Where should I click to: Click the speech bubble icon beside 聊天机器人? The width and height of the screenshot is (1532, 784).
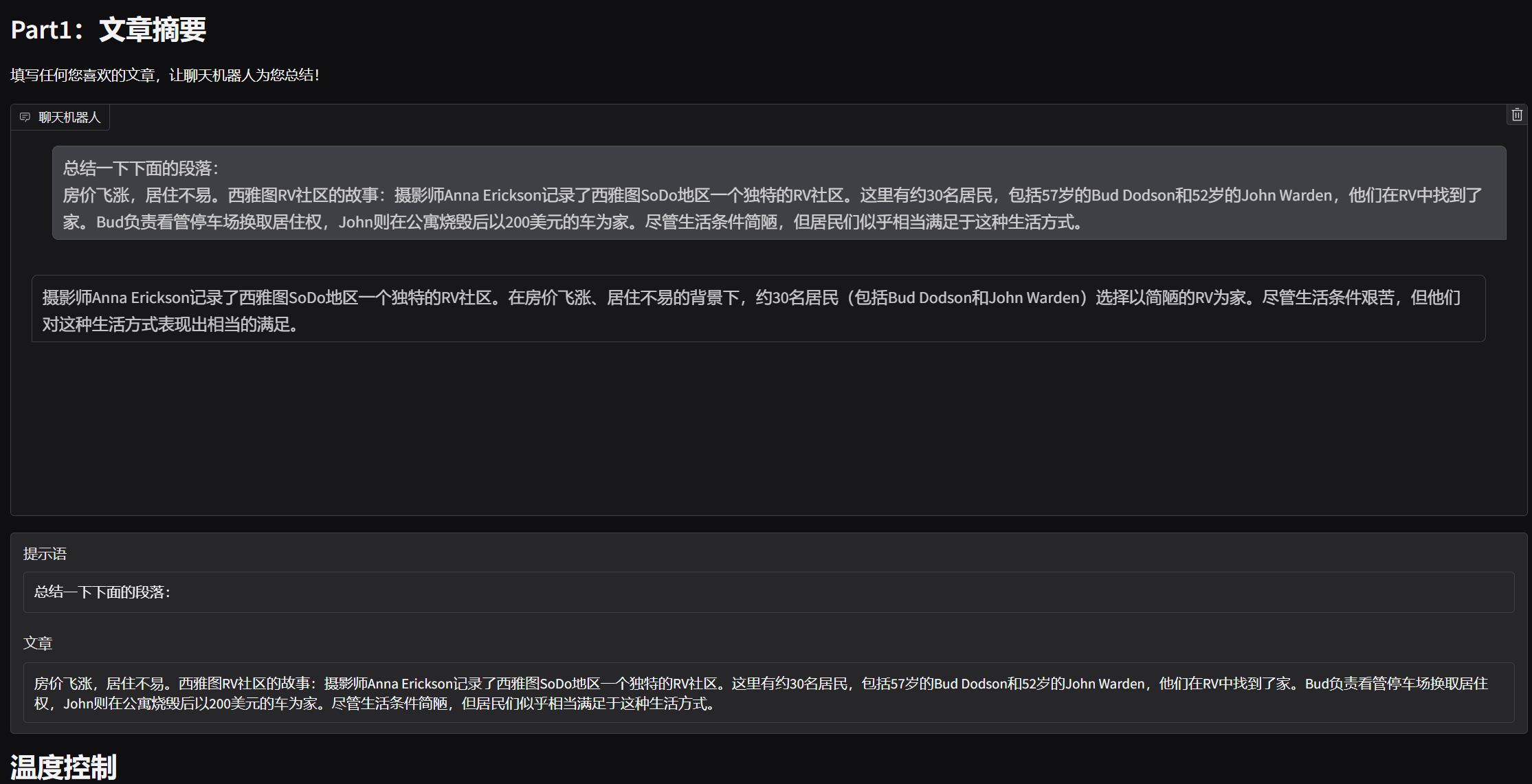tap(25, 117)
